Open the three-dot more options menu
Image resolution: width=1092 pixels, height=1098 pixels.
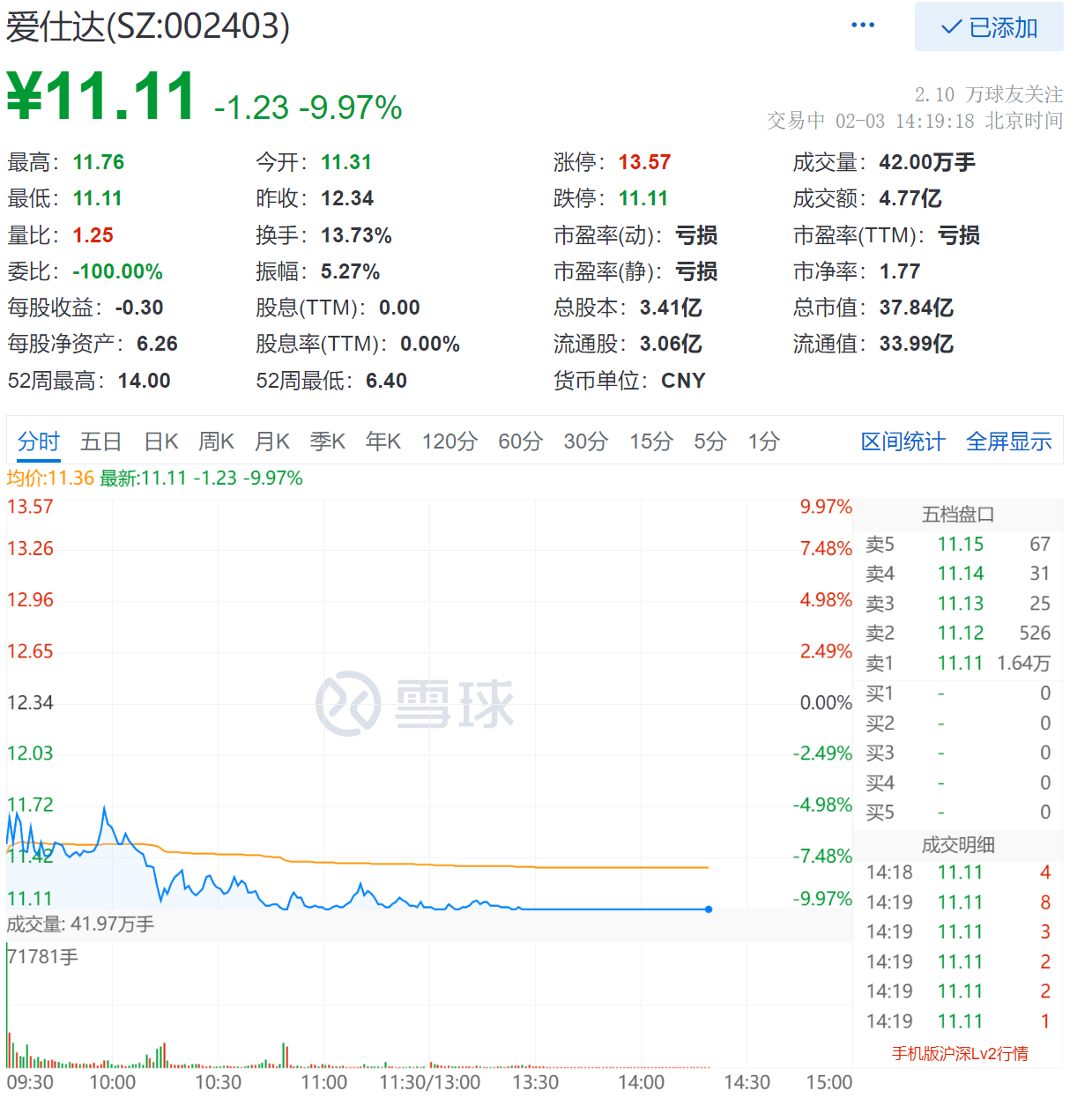click(x=863, y=26)
